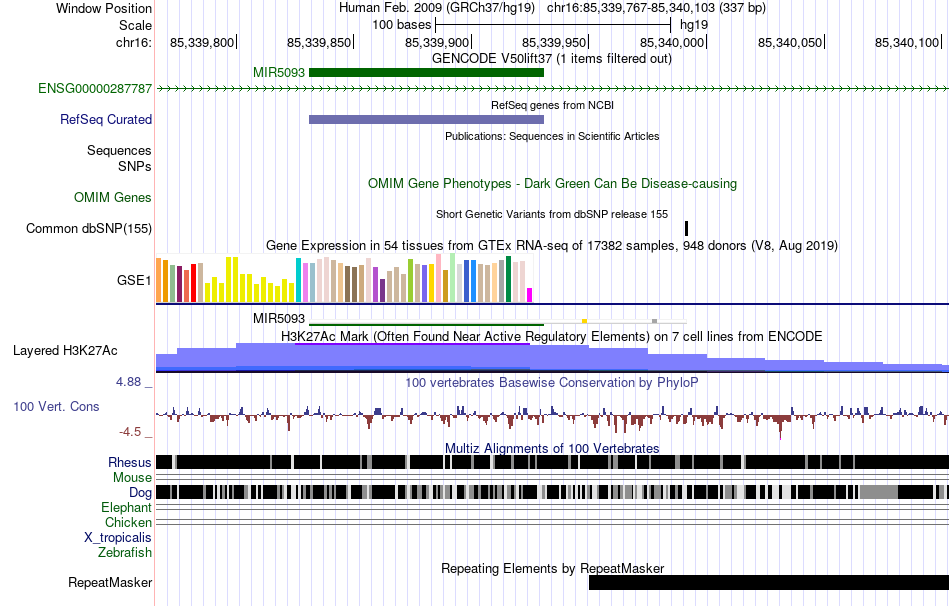Click the MIR5093 GENCODE gene label

click(279, 73)
